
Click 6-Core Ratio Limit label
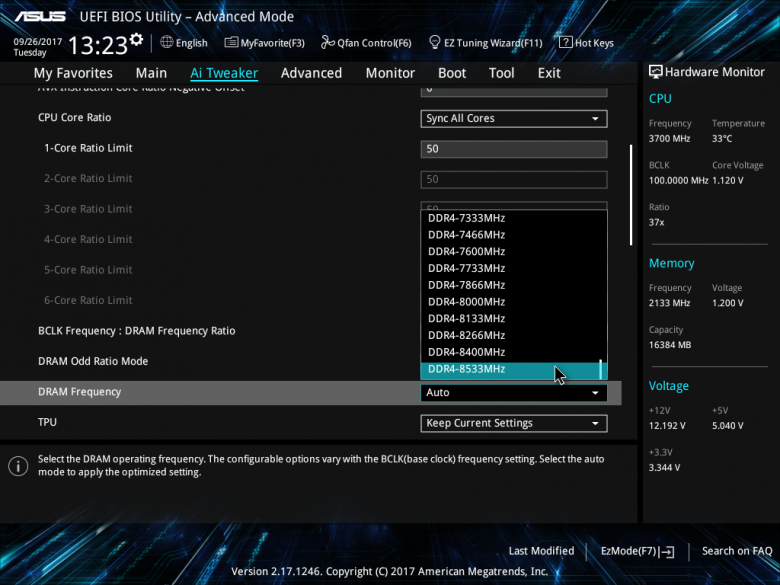click(x=88, y=300)
